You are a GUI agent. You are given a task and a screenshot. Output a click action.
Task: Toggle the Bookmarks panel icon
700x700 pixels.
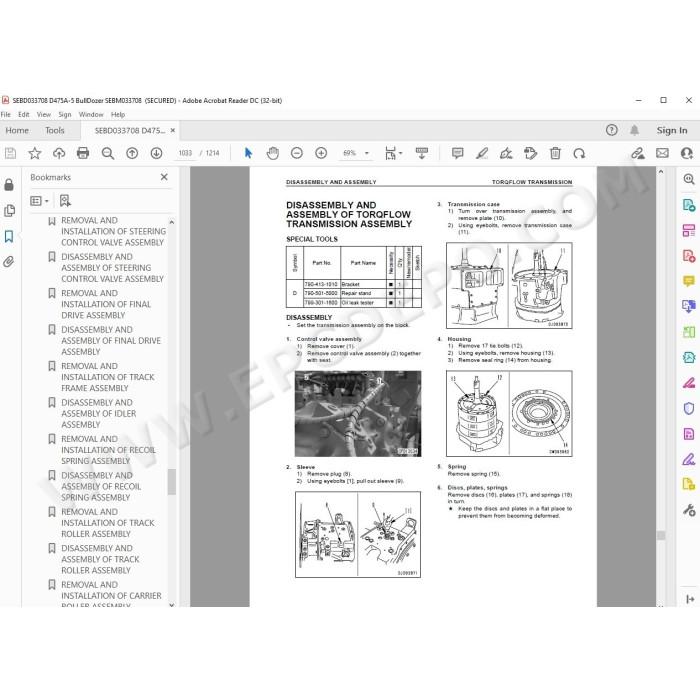coord(9,236)
